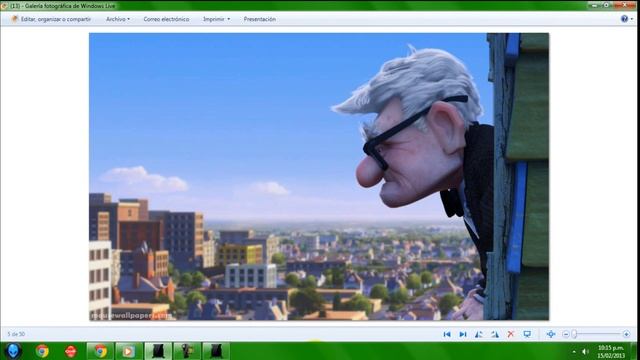
Task: Zoom out with the minus button
Action: 566,334
